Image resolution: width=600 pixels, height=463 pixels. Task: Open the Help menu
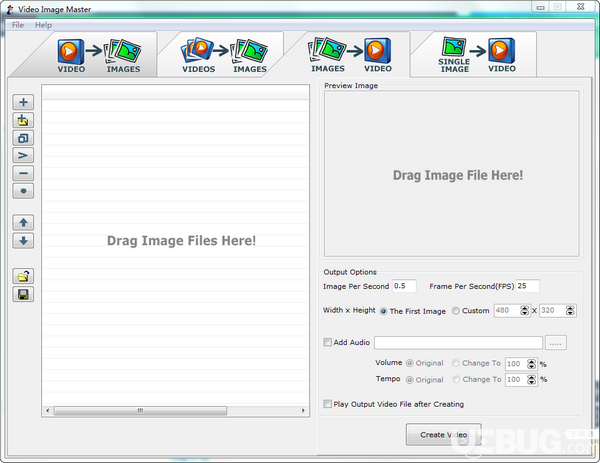point(43,25)
